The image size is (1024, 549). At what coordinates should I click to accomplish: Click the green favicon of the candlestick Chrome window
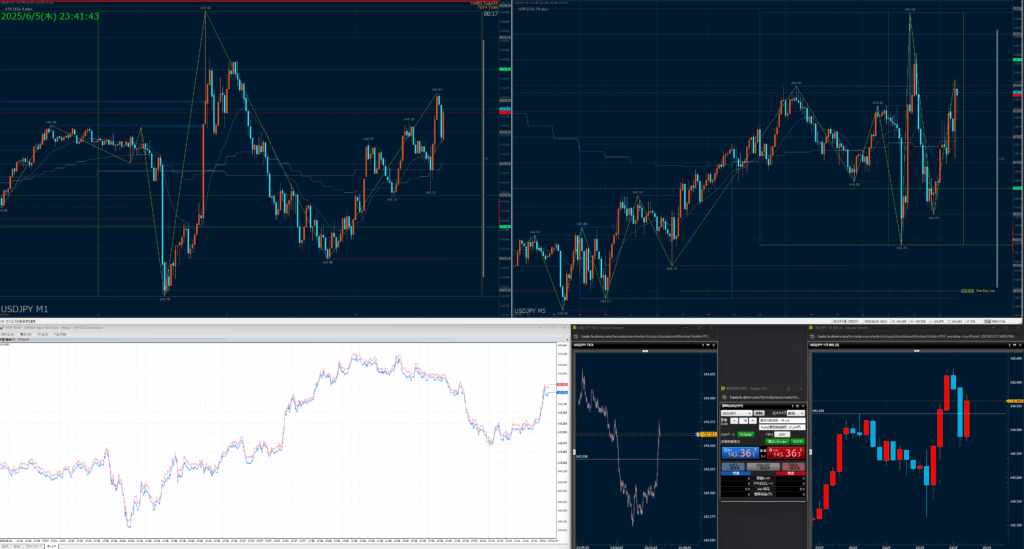pyautogui.click(x=811, y=328)
